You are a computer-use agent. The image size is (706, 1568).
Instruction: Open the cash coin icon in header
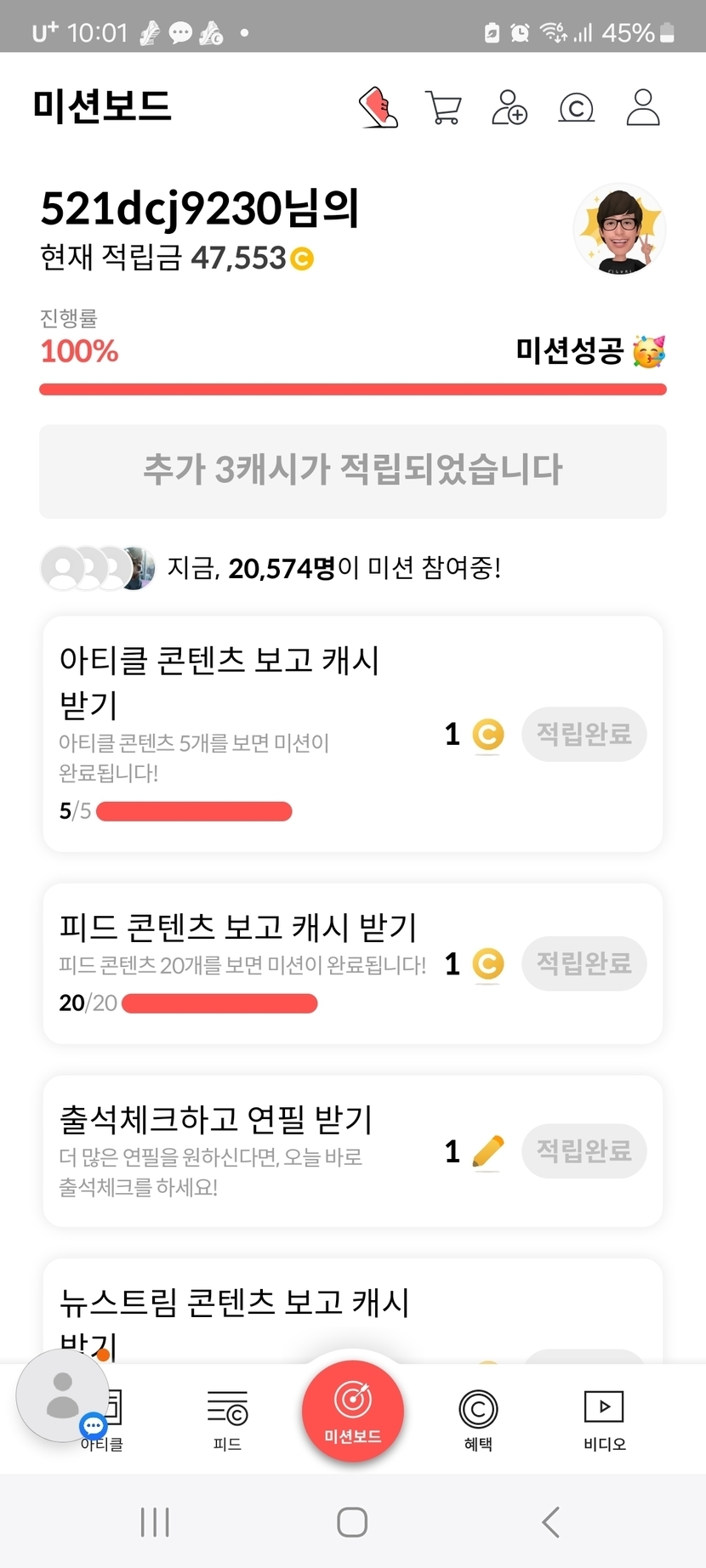[576, 108]
